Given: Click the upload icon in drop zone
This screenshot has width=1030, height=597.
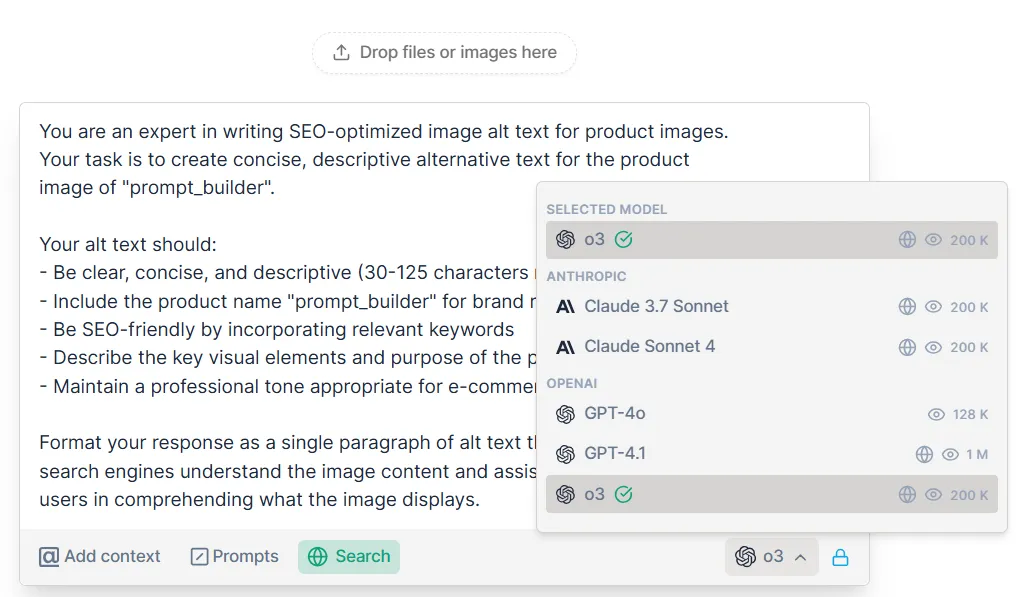Looking at the screenshot, I should [x=341, y=52].
